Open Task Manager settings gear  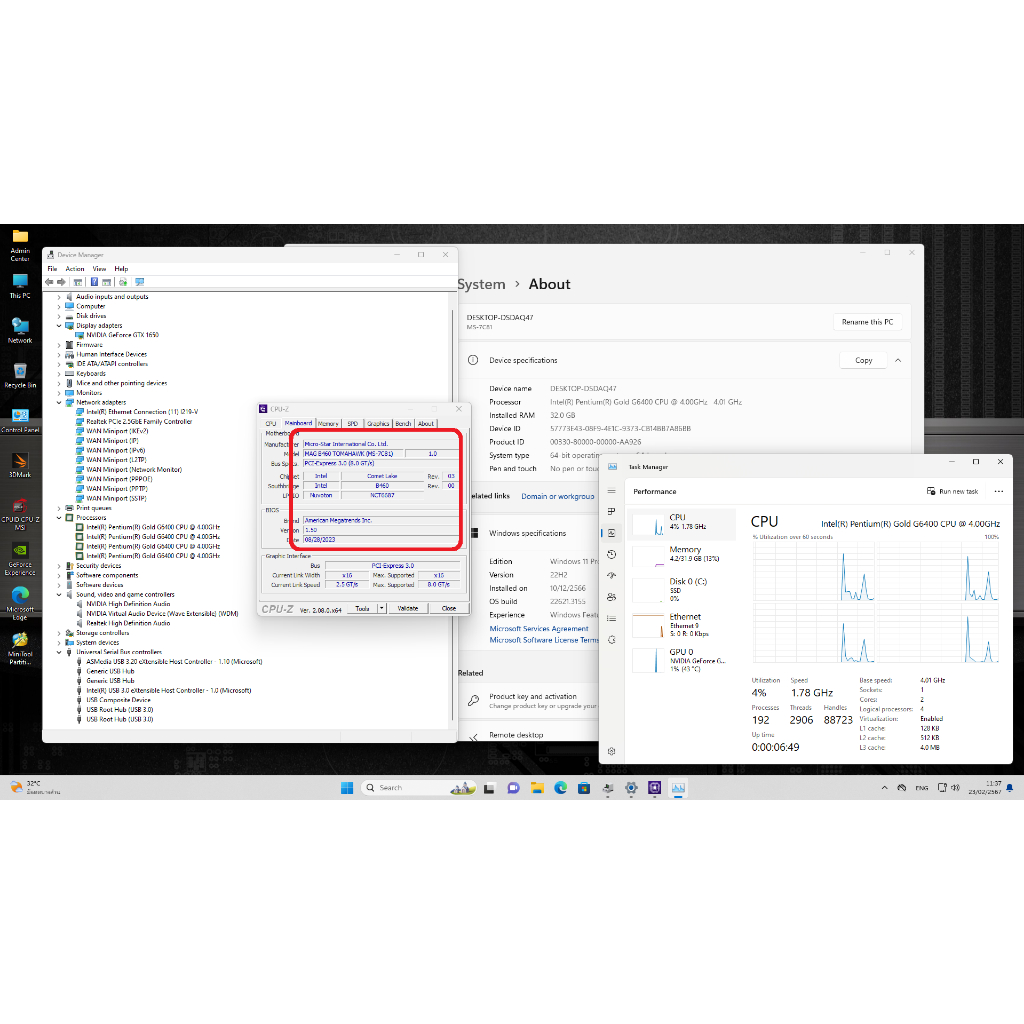(612, 751)
